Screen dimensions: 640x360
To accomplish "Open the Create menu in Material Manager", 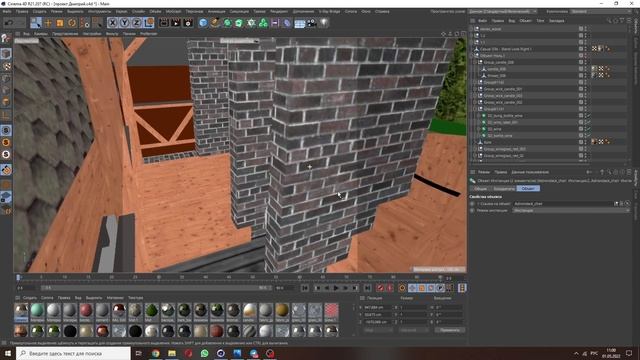I will point(30,298).
